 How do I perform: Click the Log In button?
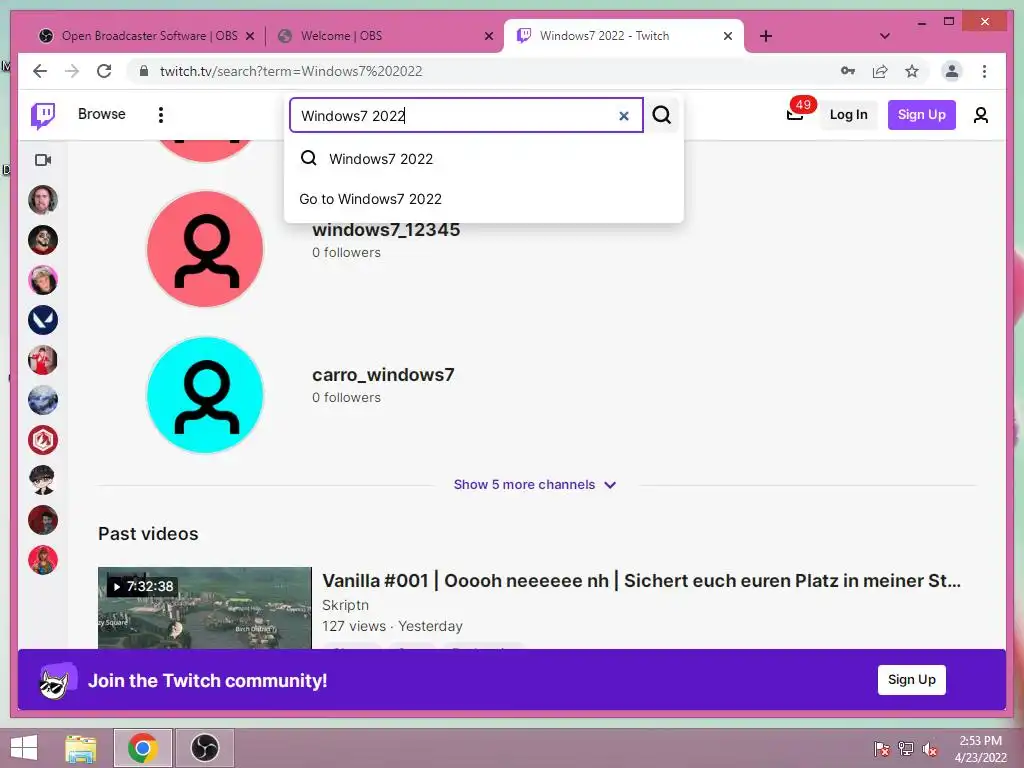coord(848,115)
